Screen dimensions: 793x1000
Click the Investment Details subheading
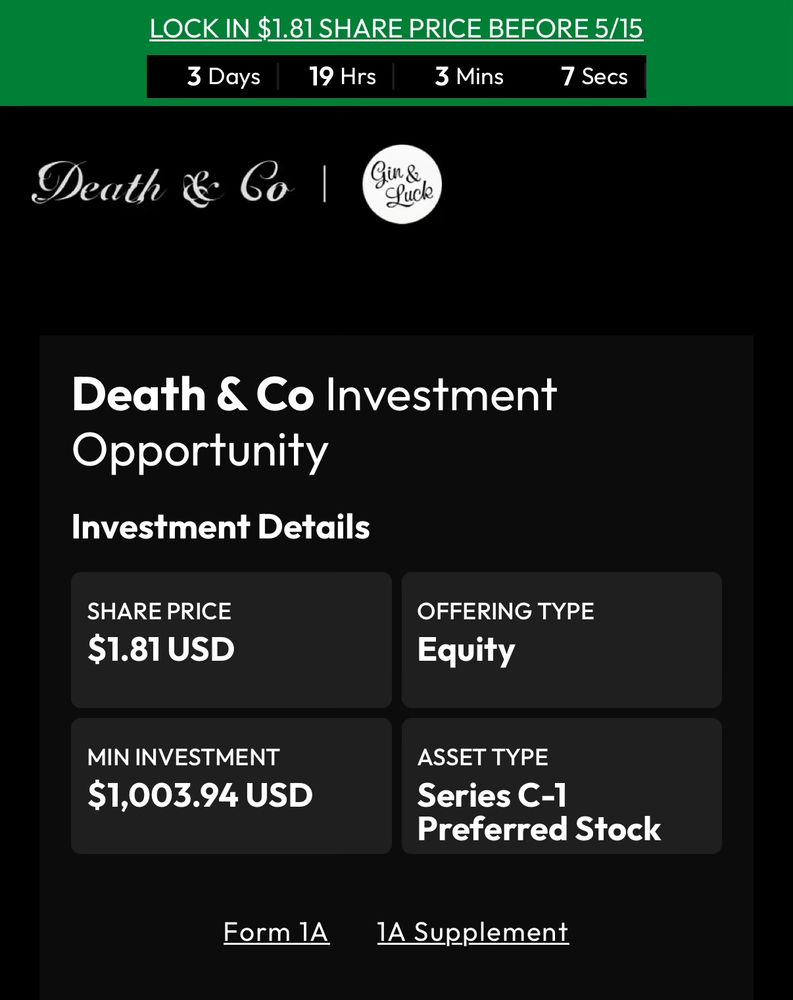click(221, 527)
